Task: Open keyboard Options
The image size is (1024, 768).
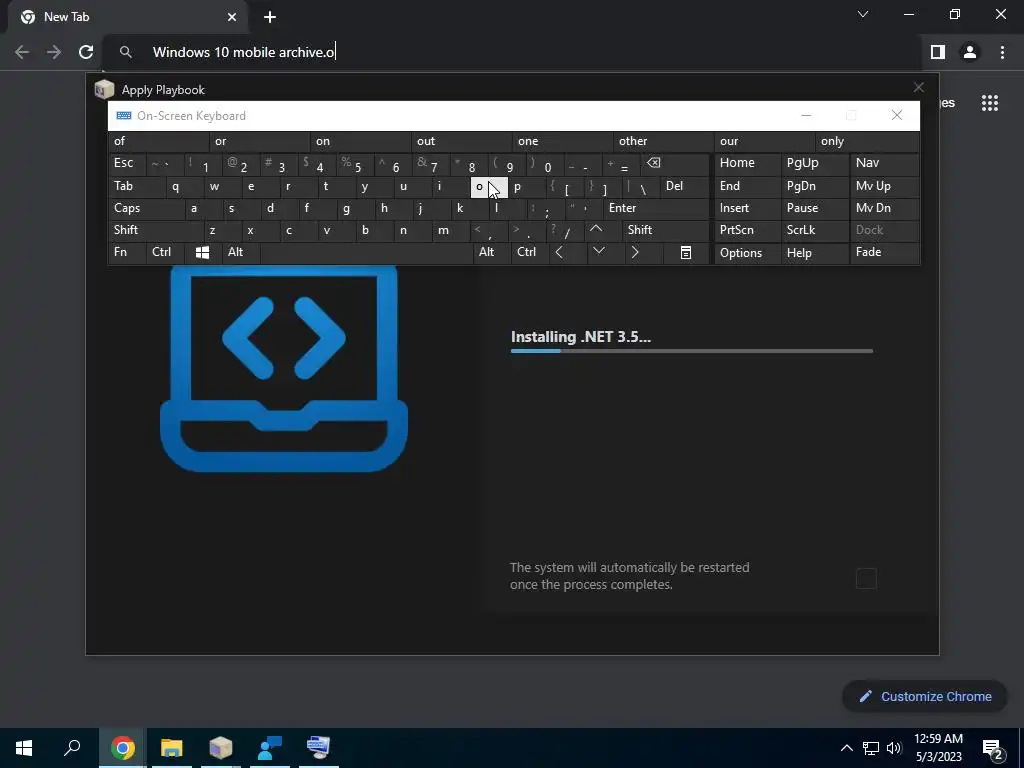Action: tap(747, 253)
